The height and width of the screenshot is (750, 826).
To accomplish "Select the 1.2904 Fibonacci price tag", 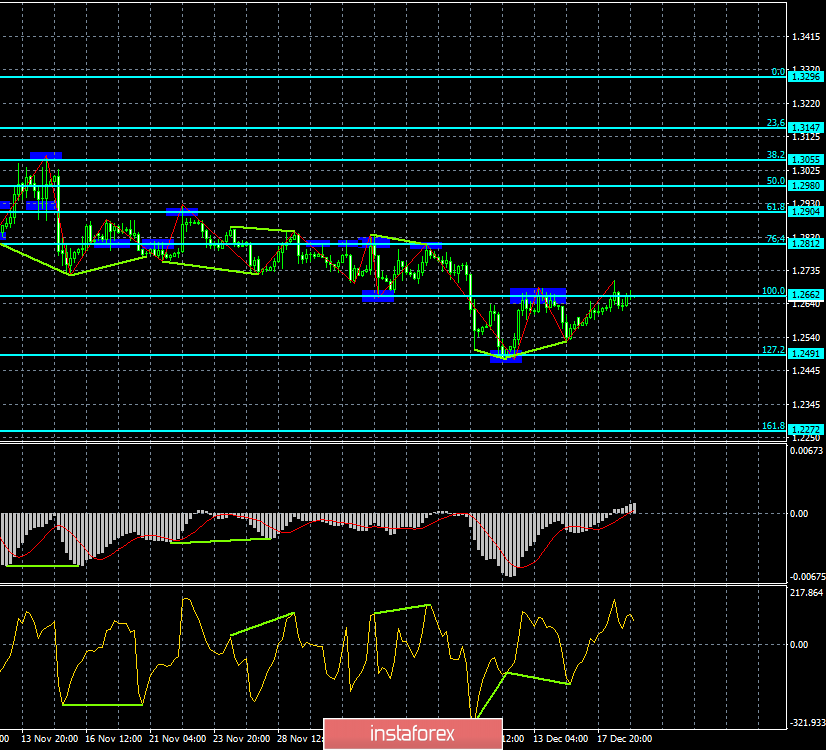I will pyautogui.click(x=805, y=212).
